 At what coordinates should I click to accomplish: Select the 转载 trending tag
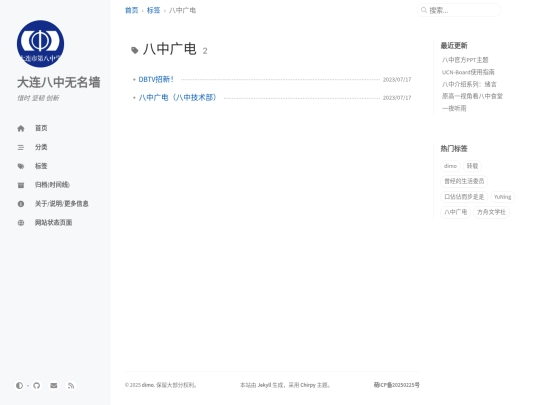[x=472, y=166]
